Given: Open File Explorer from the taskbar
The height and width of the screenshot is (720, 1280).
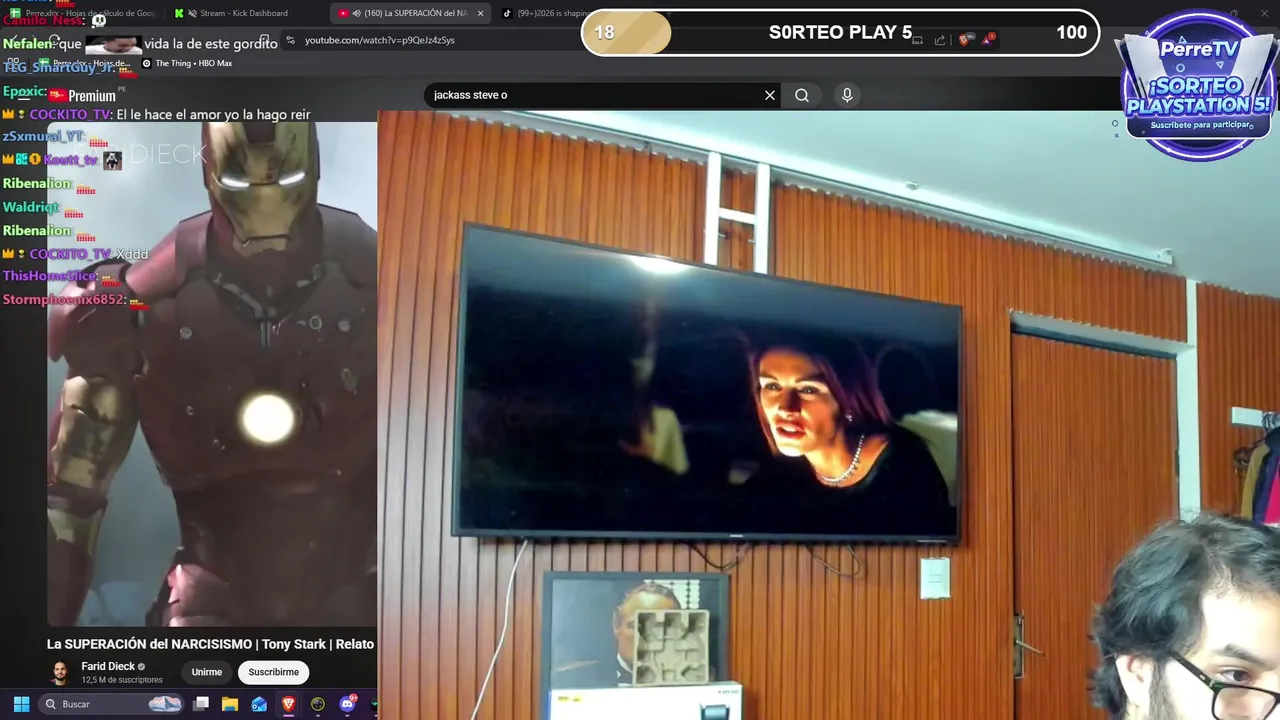Looking at the screenshot, I should [230, 704].
